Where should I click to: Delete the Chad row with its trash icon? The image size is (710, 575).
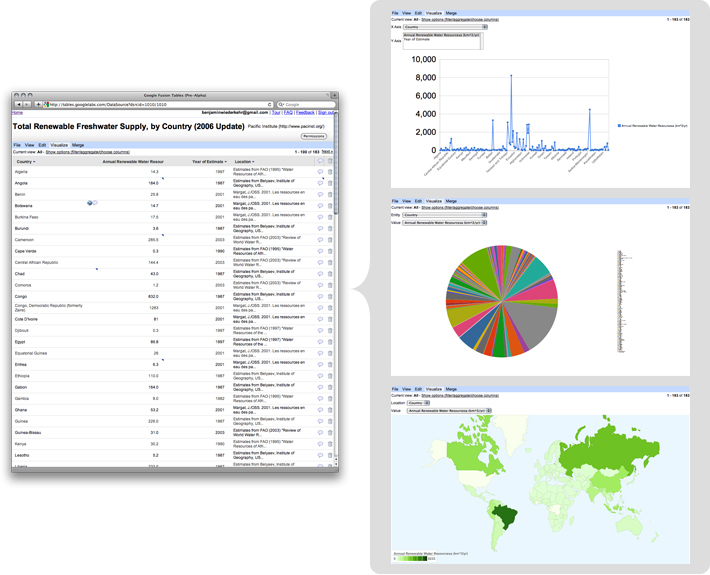click(x=330, y=274)
